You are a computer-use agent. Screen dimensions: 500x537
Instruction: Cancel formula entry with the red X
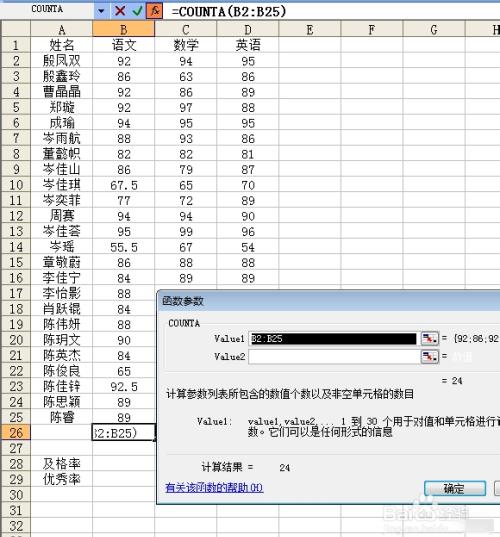120,11
